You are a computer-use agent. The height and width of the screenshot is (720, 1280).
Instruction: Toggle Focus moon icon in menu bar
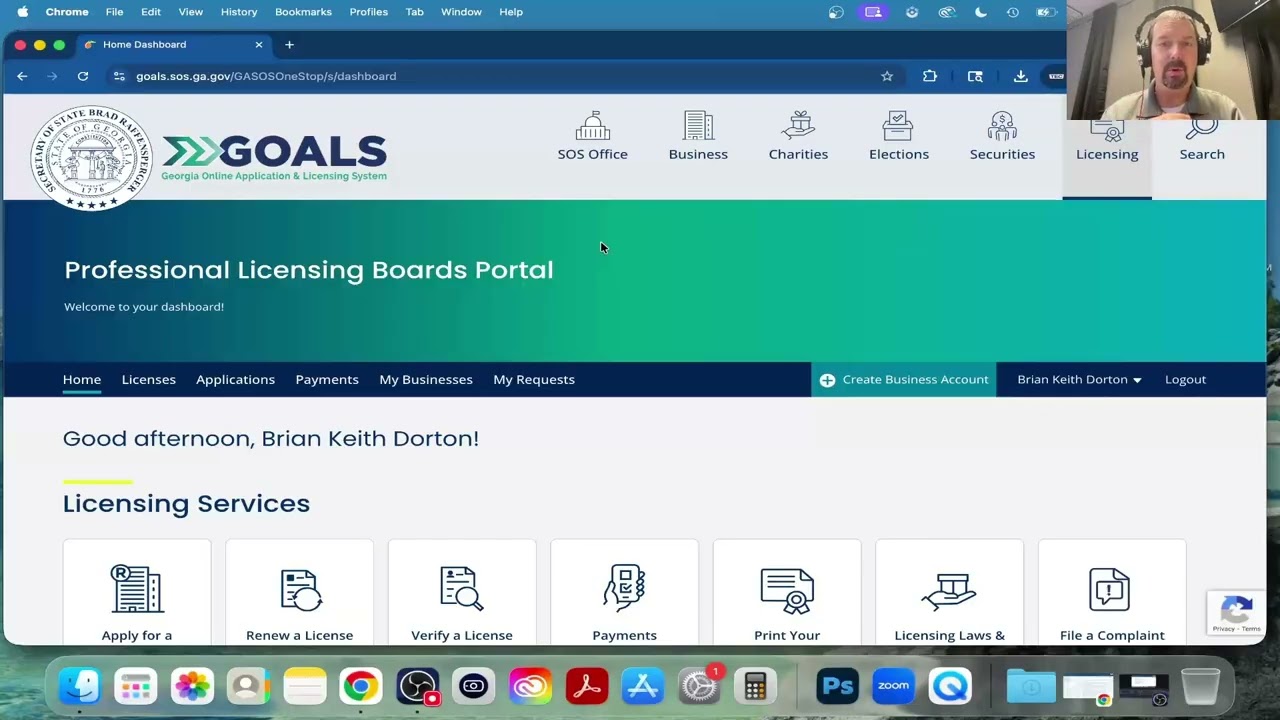981,12
